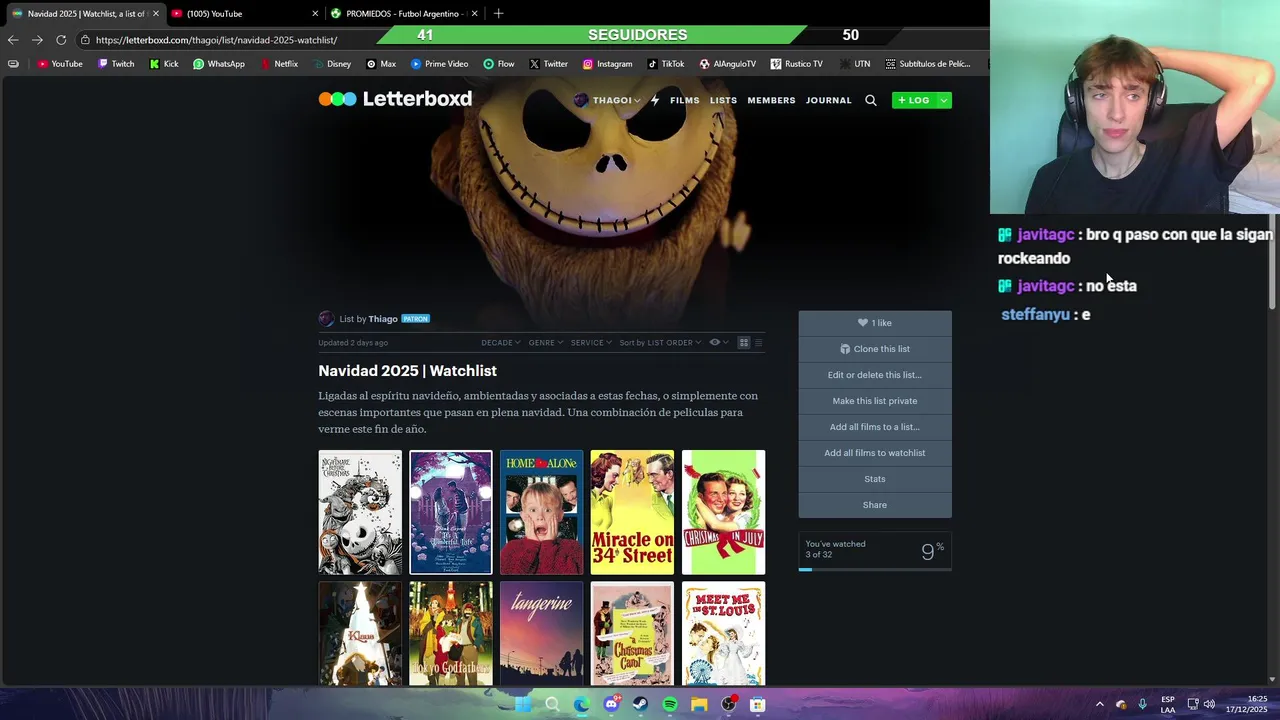This screenshot has width=1280, height=720.
Task: Open the MEMBERS navigation item
Action: (x=771, y=100)
